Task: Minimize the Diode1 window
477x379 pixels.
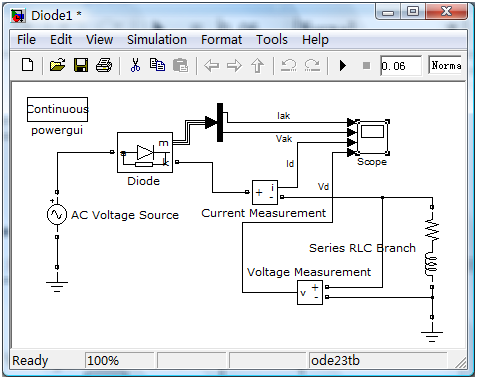Action: pyautogui.click(x=388, y=13)
